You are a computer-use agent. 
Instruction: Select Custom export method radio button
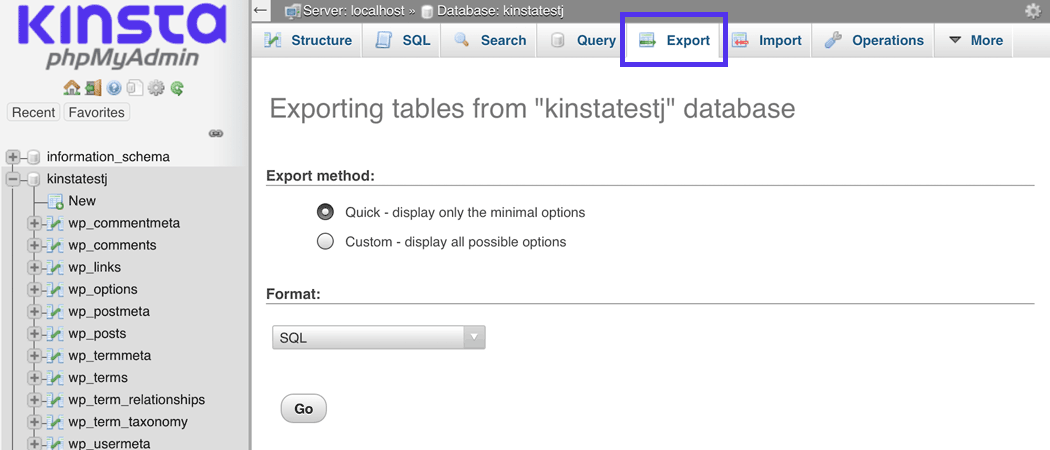[325, 241]
